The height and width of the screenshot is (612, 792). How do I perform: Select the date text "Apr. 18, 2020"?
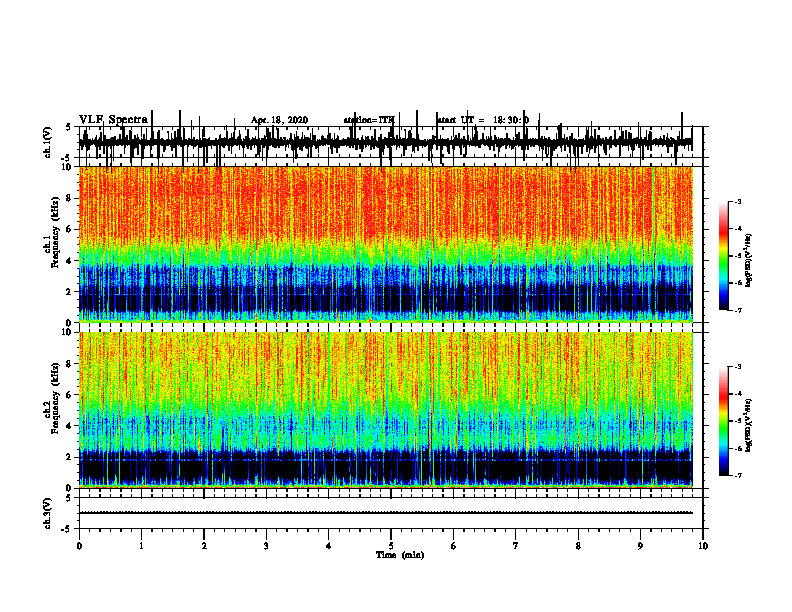click(x=279, y=120)
